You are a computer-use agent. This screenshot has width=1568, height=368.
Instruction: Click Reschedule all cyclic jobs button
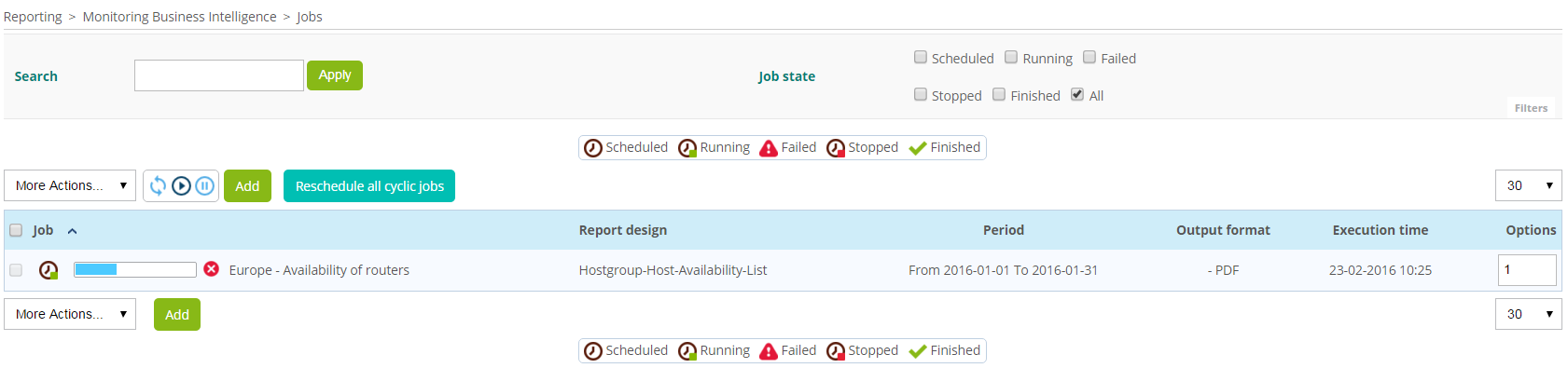click(x=369, y=186)
